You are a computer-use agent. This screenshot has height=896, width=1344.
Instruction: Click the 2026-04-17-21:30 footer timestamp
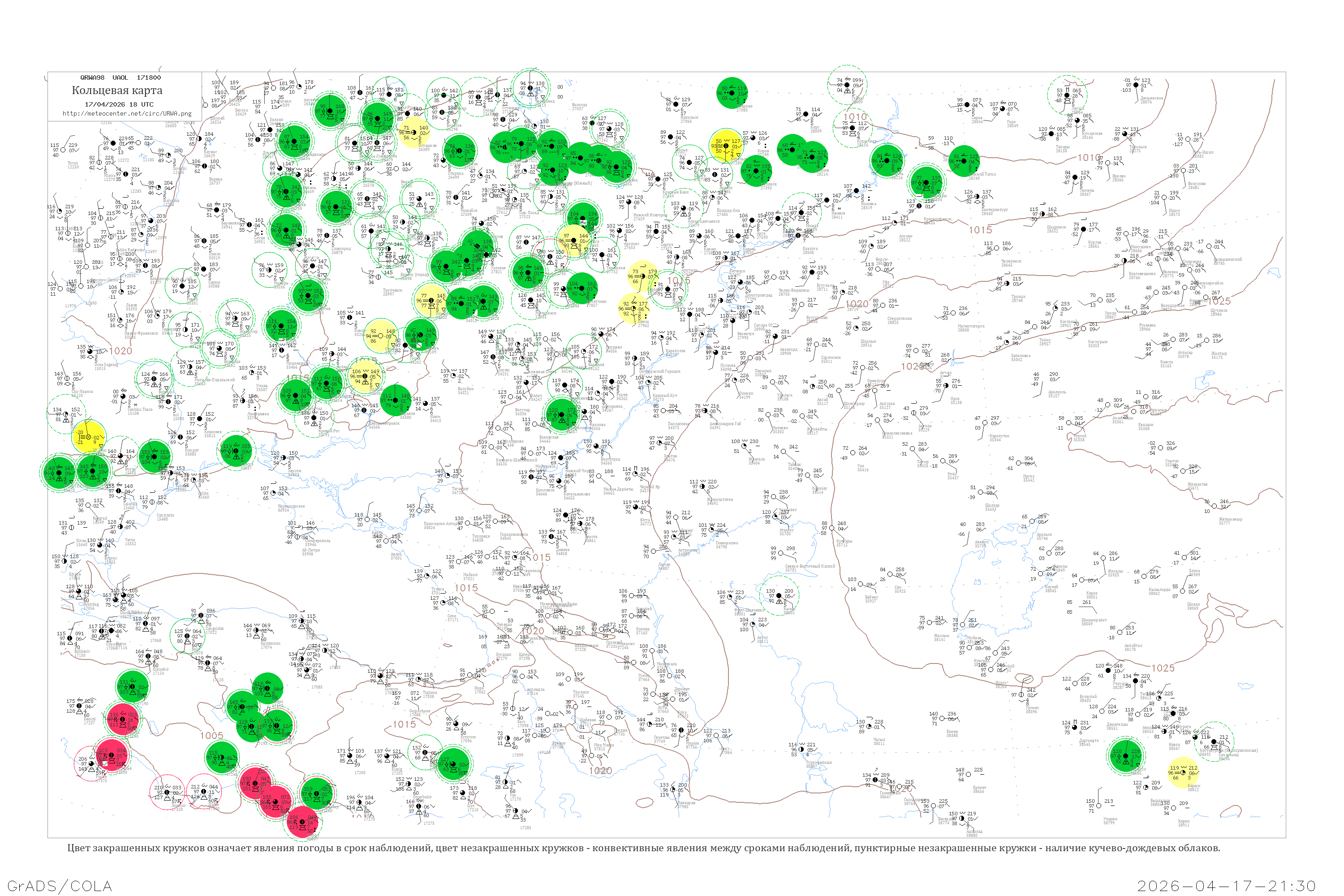click(1227, 886)
